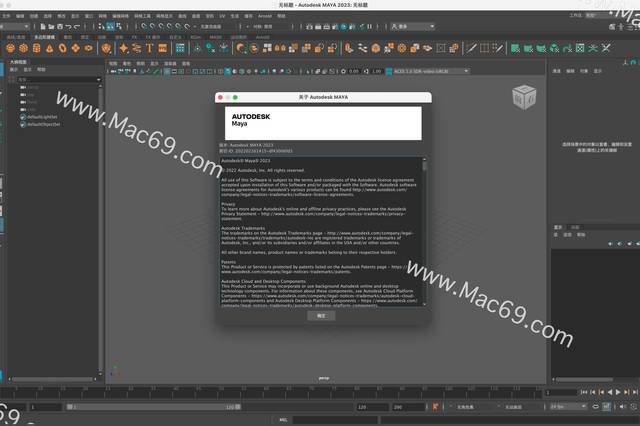The width and height of the screenshot is (640, 426).
Task: Open the first viewport panel menu item
Action: [x=113, y=64]
